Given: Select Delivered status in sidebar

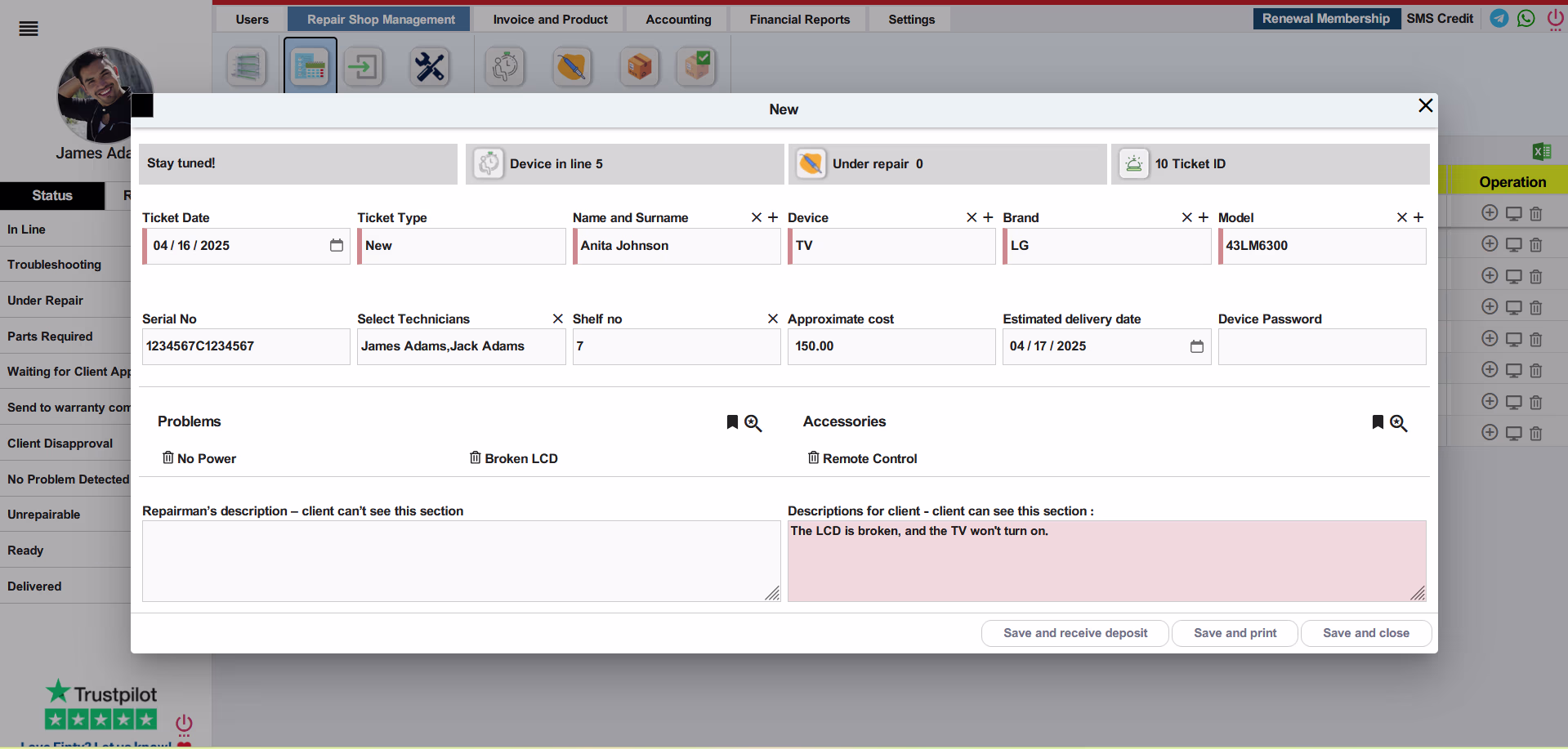Looking at the screenshot, I should point(65,586).
